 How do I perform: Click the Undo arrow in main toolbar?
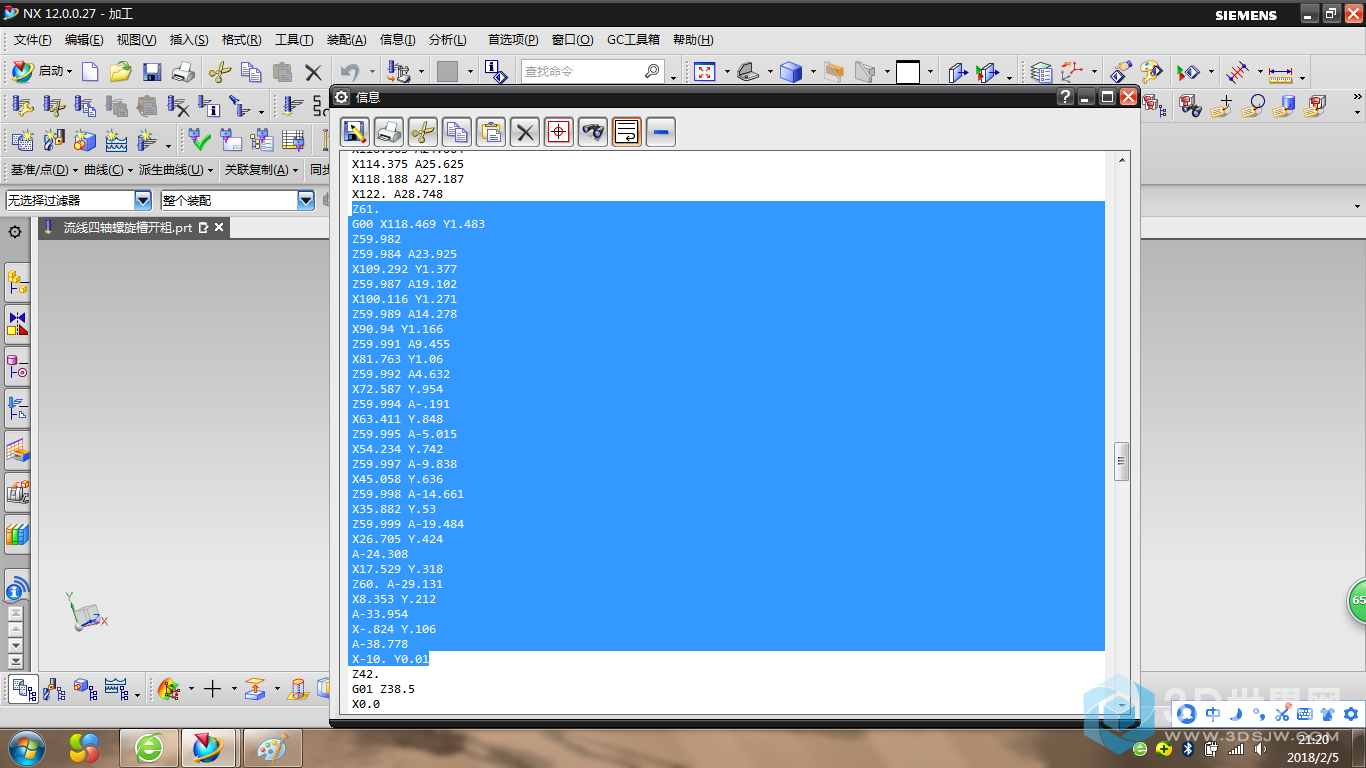pos(349,71)
